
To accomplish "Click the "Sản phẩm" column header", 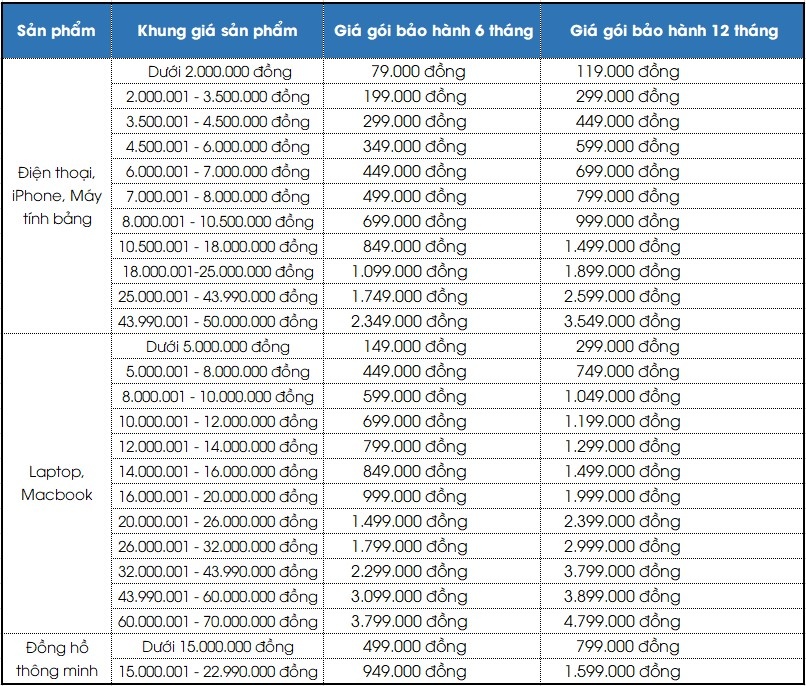I will [56, 31].
